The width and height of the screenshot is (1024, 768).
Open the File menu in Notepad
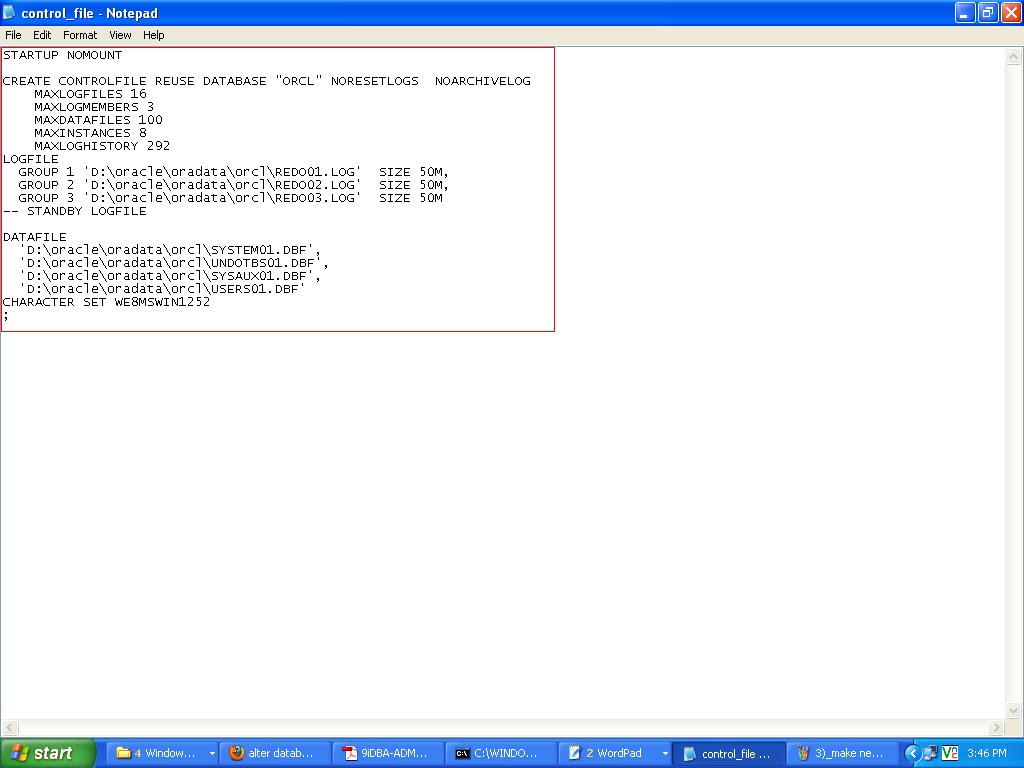(13, 34)
